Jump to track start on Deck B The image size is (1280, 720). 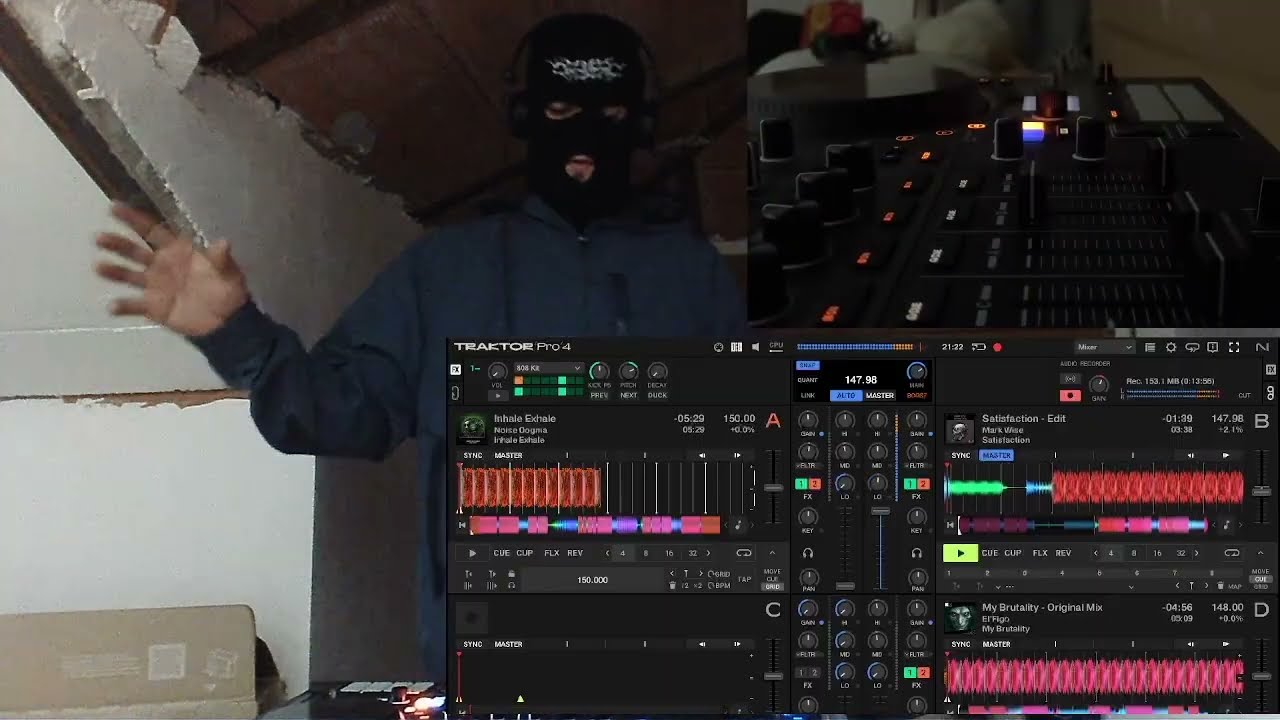[x=951, y=525]
